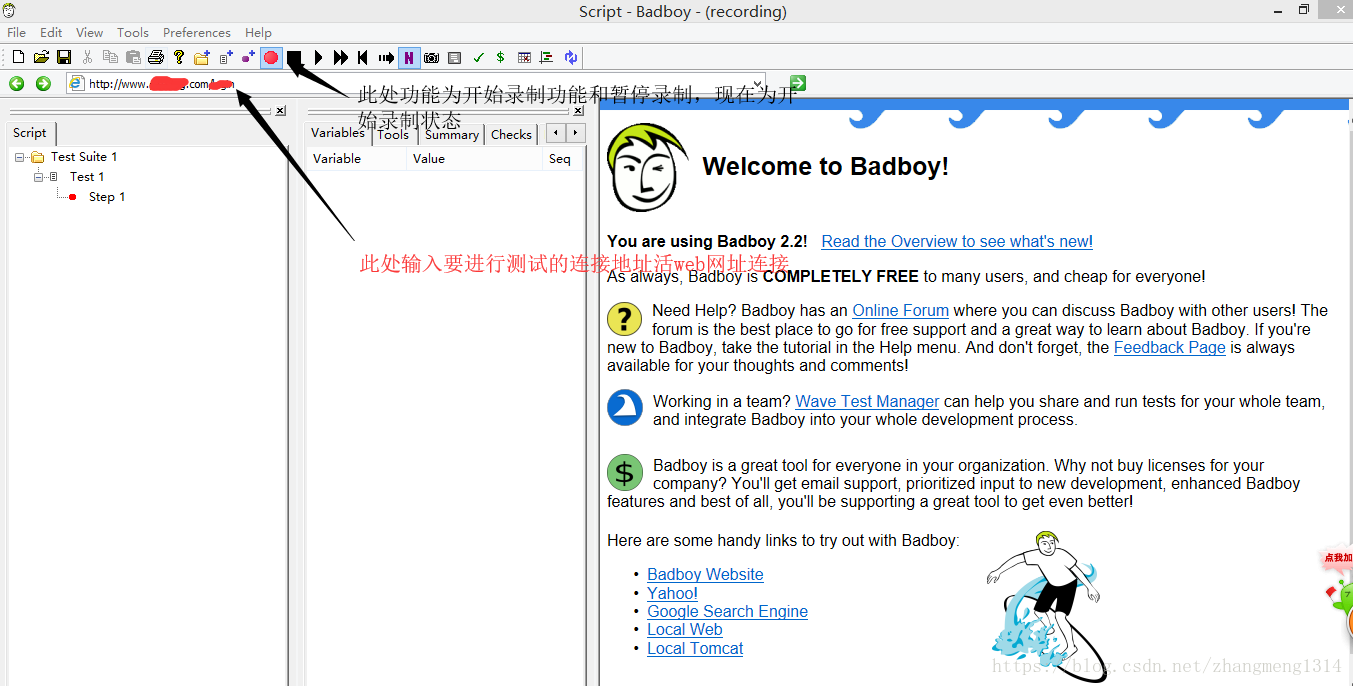The width and height of the screenshot is (1353, 686).
Task: Click the Copy icon in the toolbar
Action: point(110,58)
